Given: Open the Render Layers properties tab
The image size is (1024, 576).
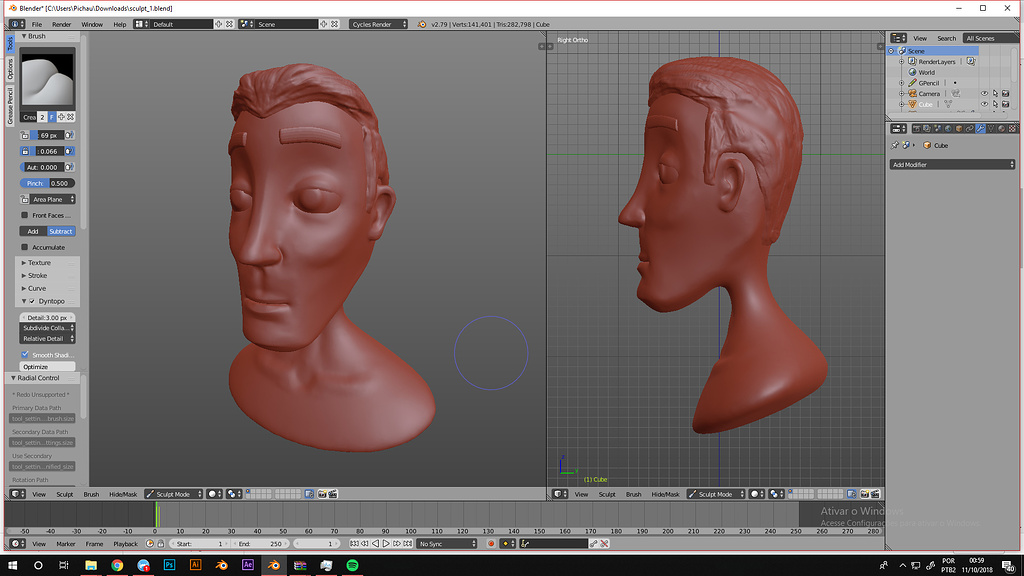Looking at the screenshot, I should coord(927,129).
